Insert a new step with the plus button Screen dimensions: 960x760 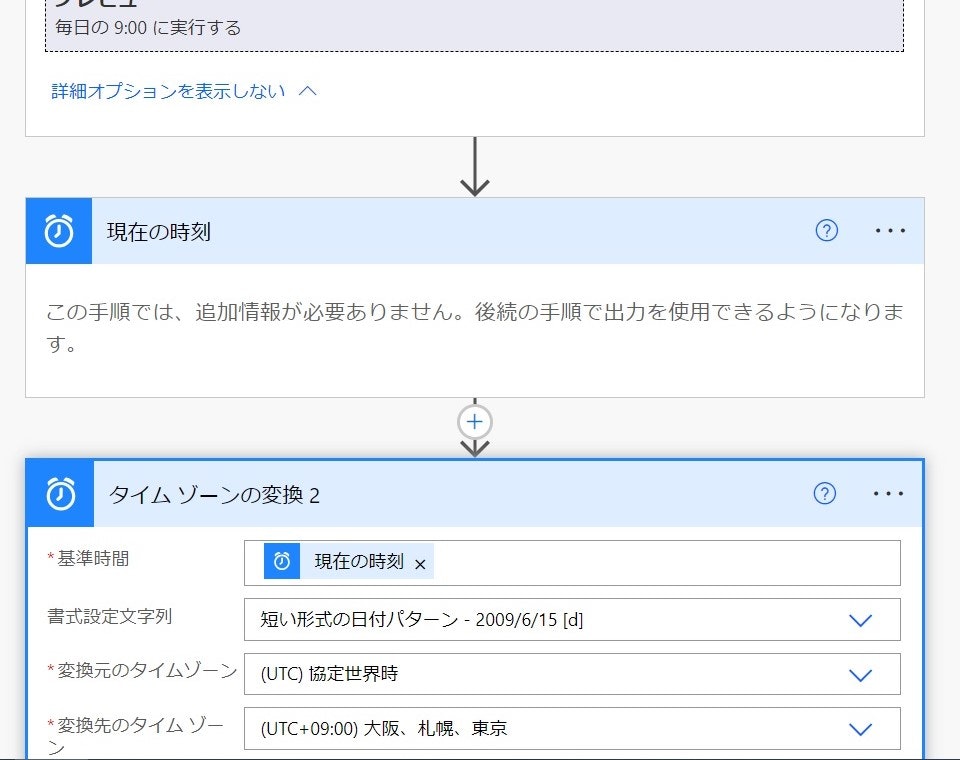click(x=474, y=421)
